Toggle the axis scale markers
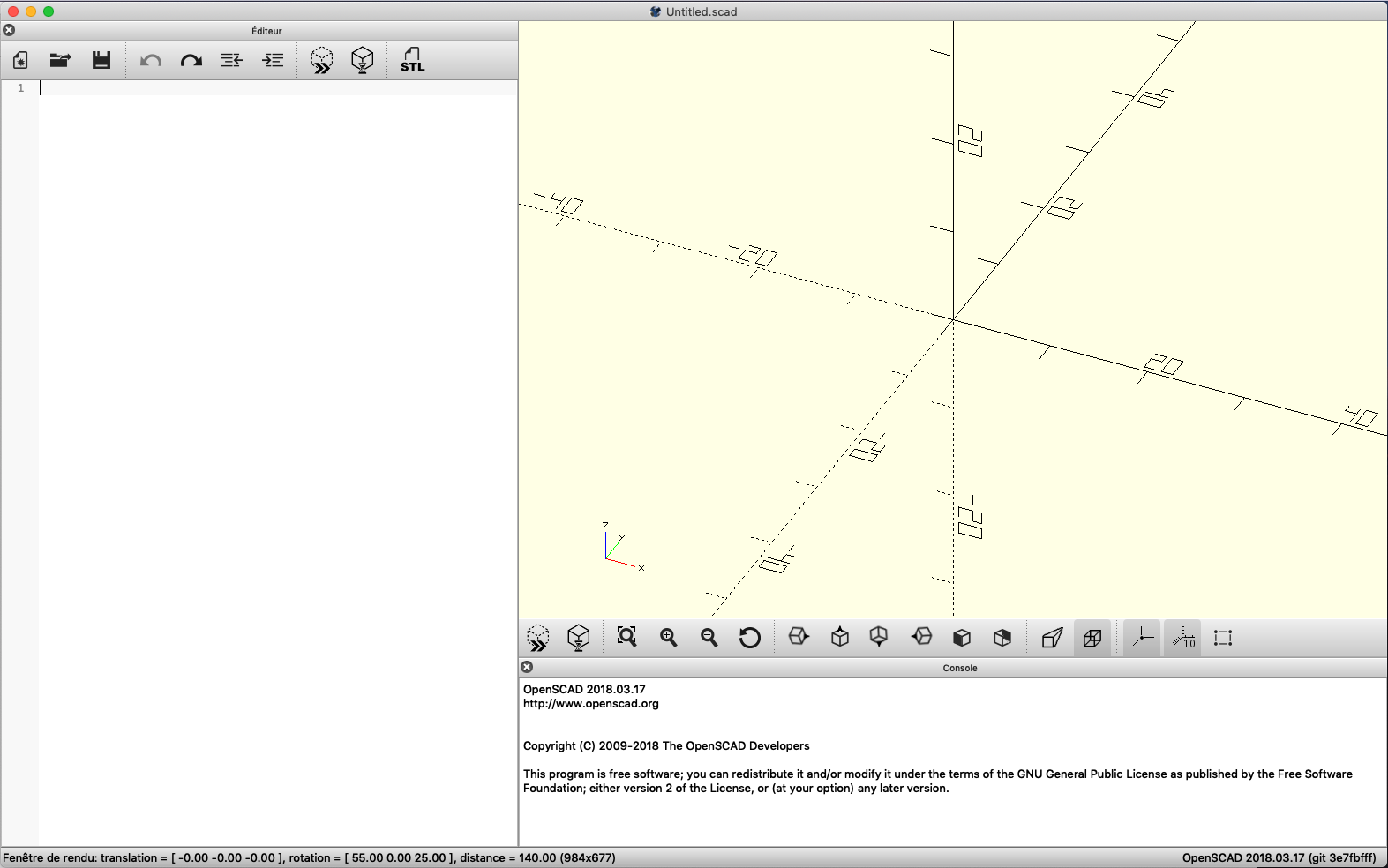 tap(1183, 638)
